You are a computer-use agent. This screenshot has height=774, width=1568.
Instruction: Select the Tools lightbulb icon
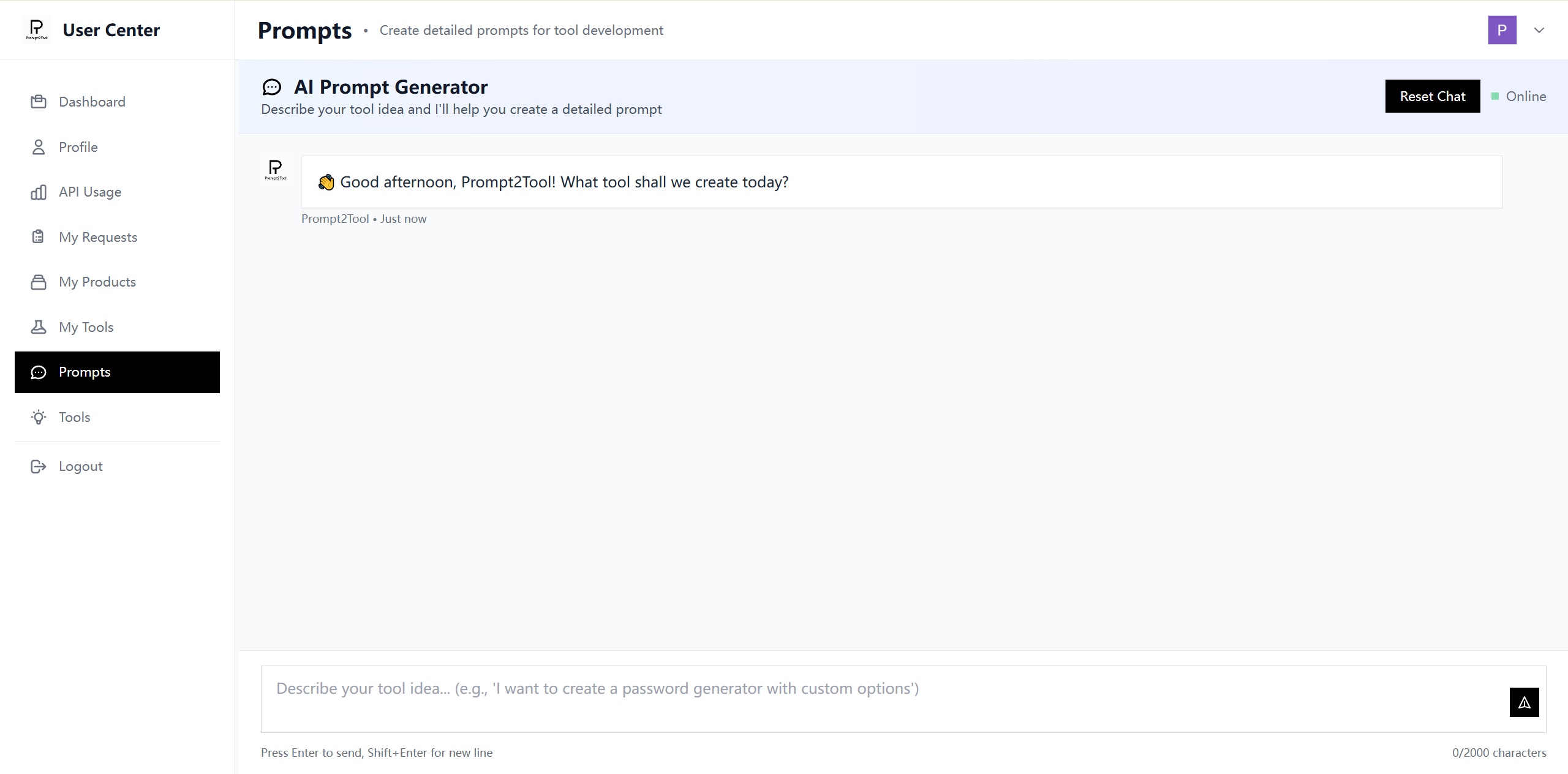(38, 417)
